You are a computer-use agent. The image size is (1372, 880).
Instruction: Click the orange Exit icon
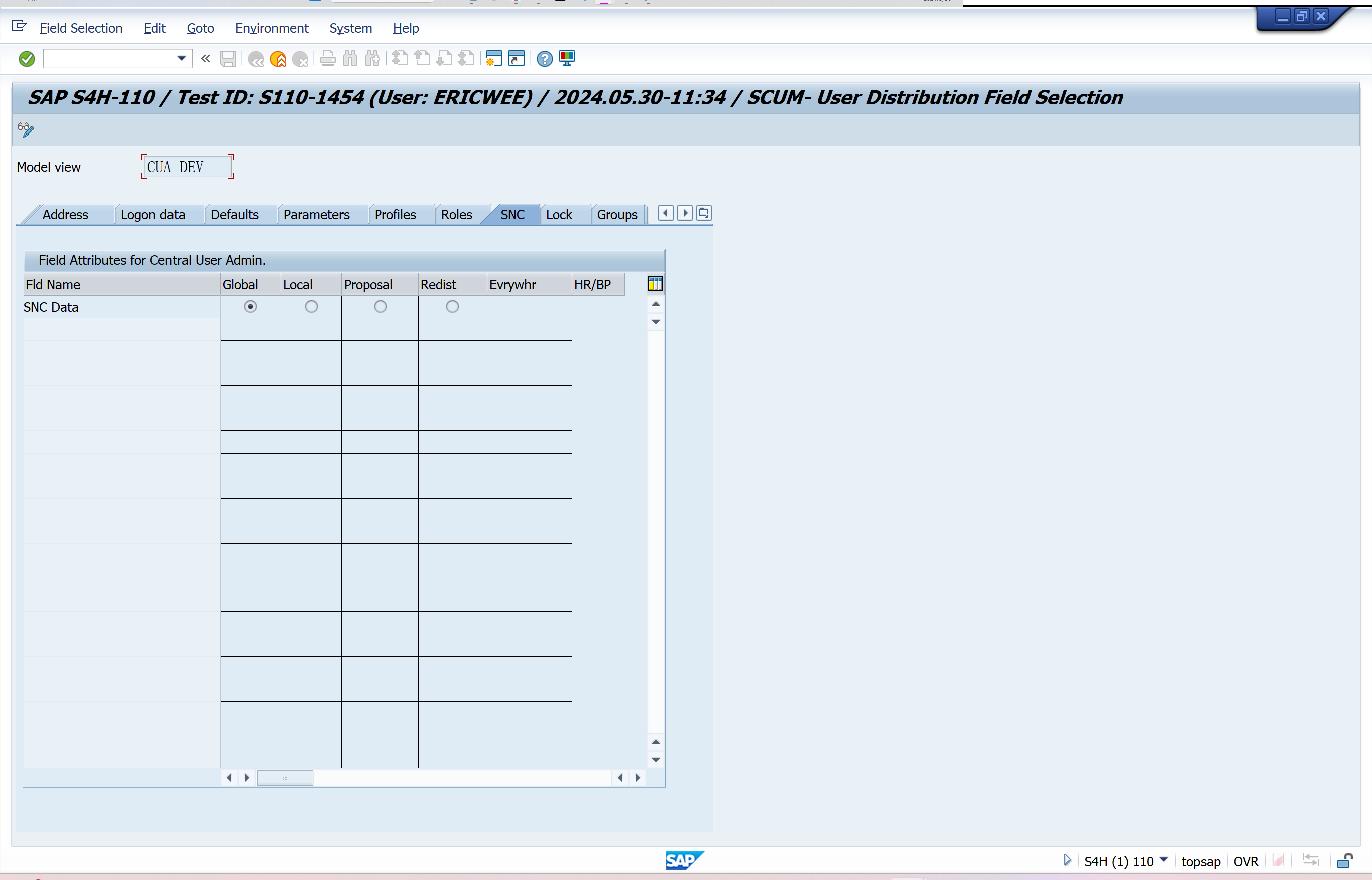click(x=278, y=58)
